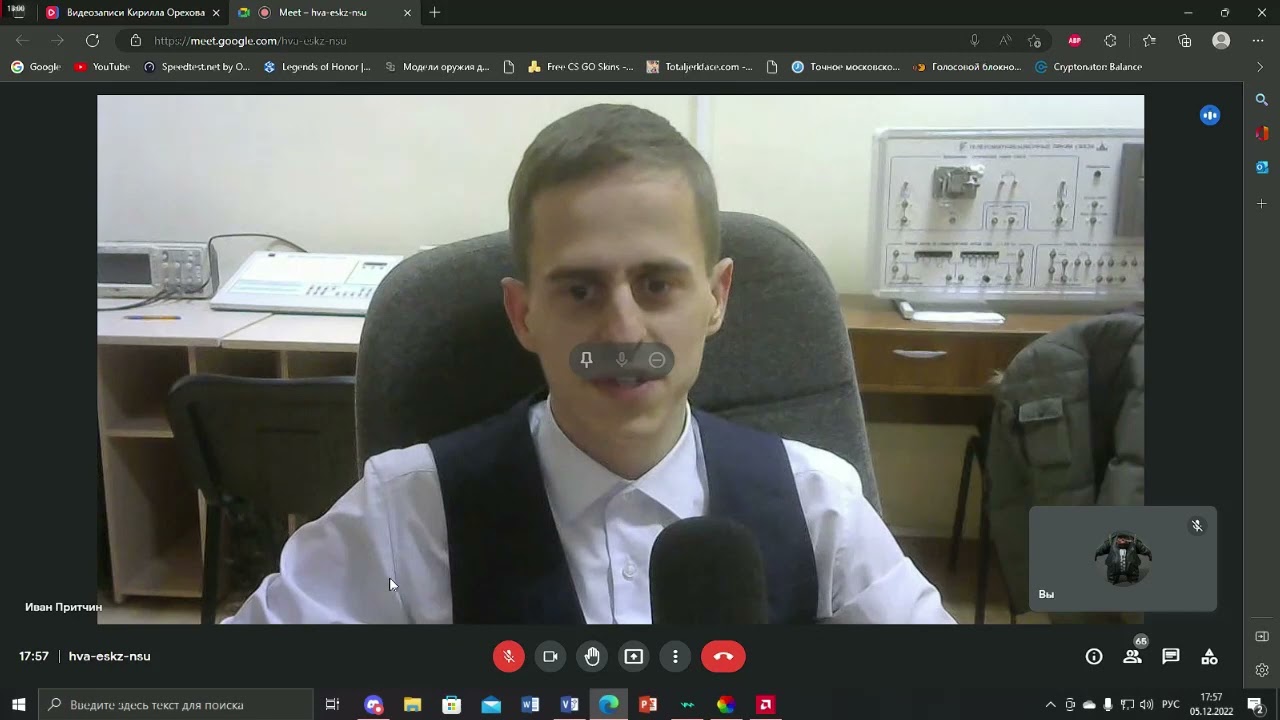This screenshot has height=720, width=1280.
Task: Open browser Collections
Action: tap(1185, 41)
